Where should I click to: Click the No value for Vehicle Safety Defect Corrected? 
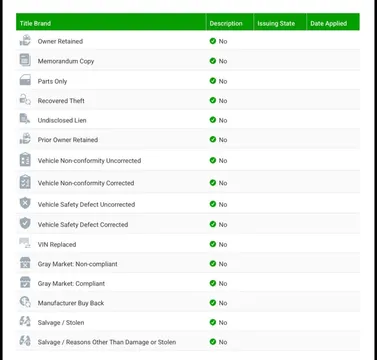coord(223,225)
